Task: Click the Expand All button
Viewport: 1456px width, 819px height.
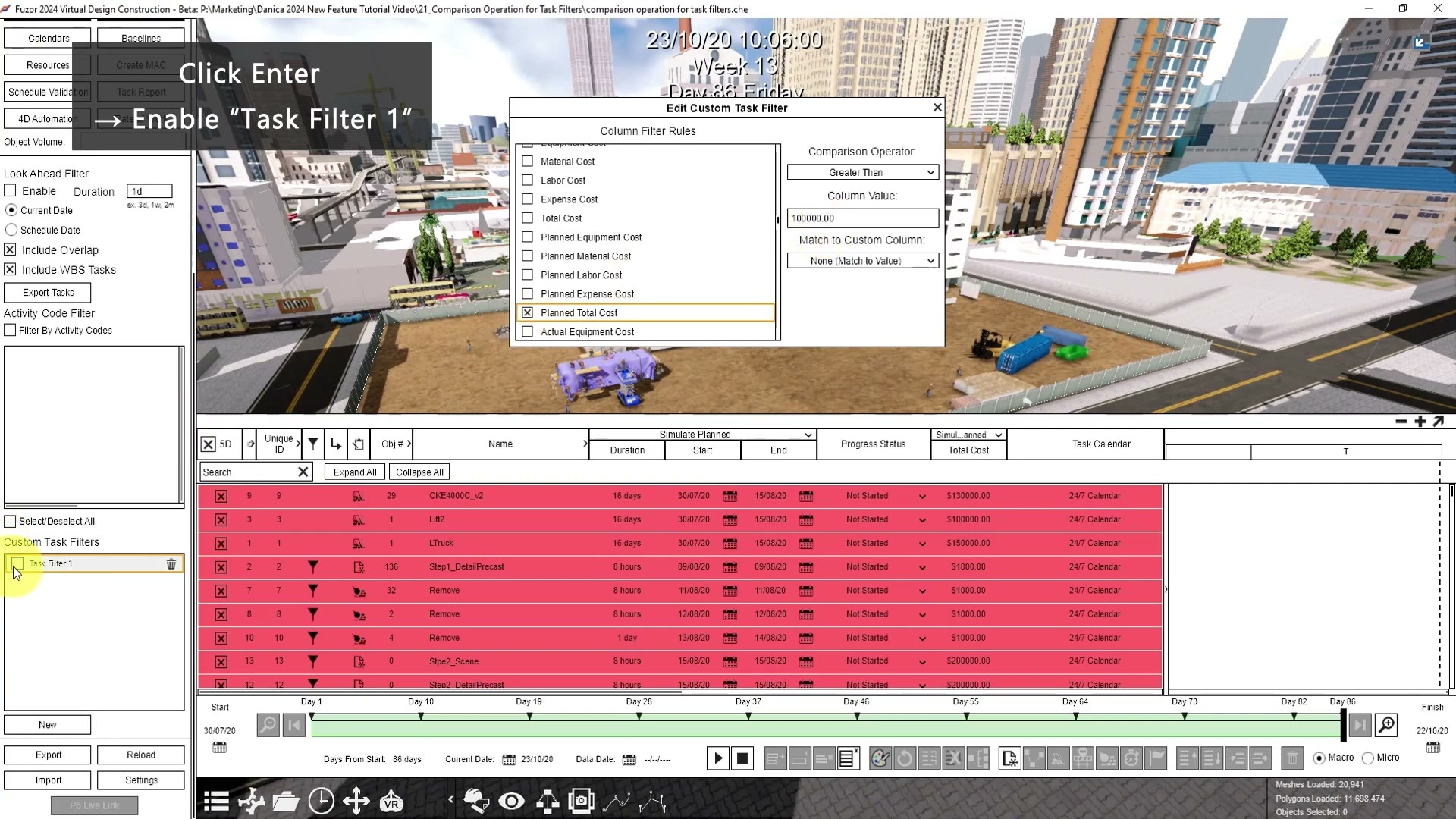Action: (x=355, y=472)
